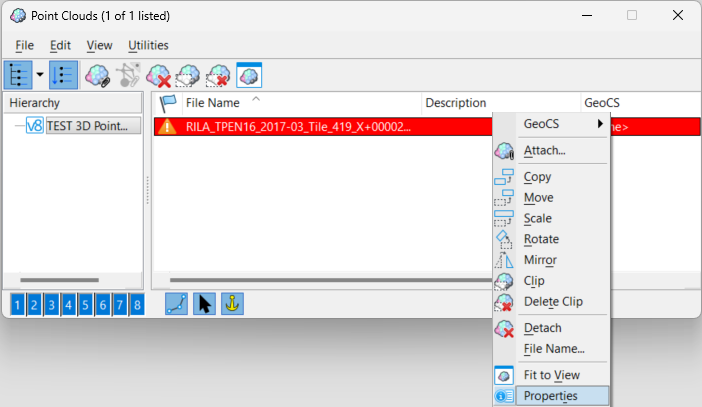Choose Mirror from the context menu
The width and height of the screenshot is (702, 407).
point(551,260)
